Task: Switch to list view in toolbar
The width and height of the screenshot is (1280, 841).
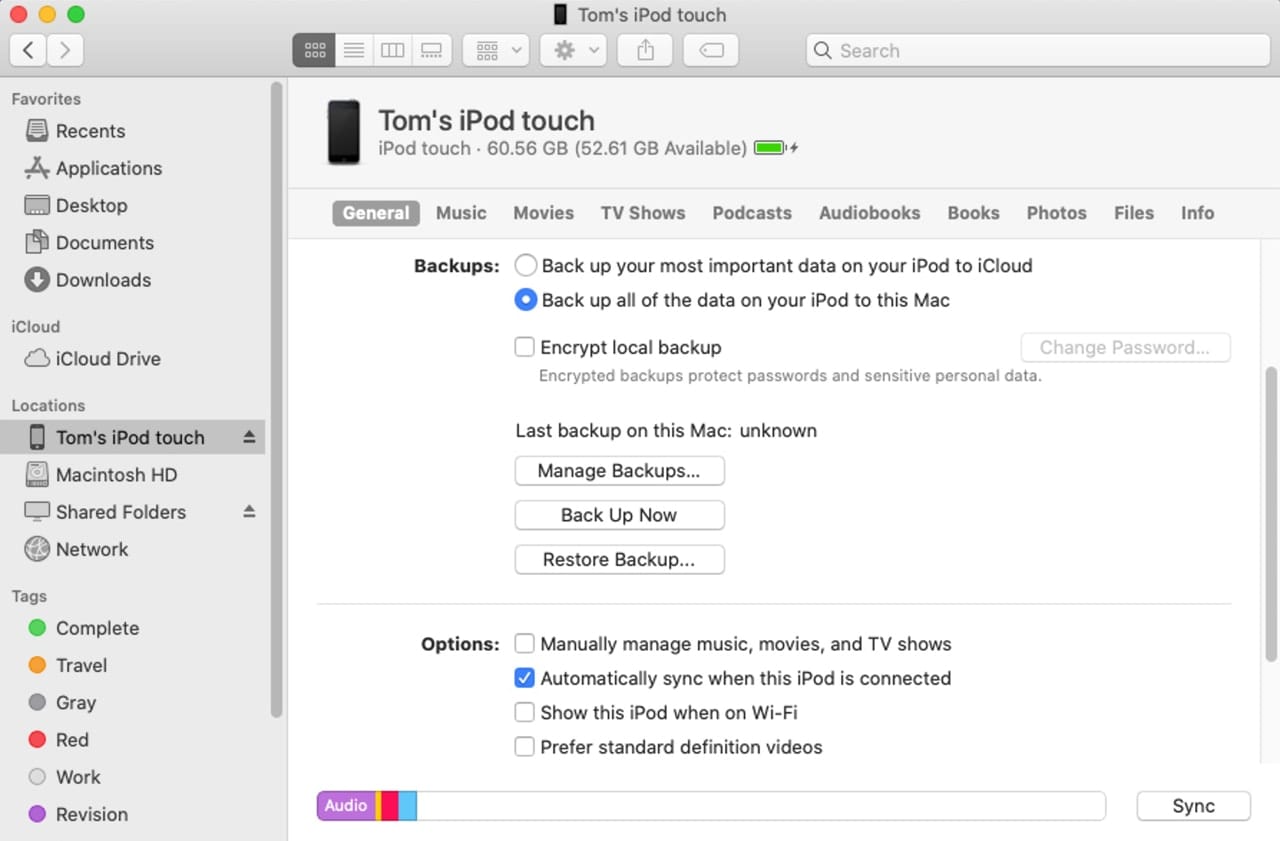Action: click(353, 50)
